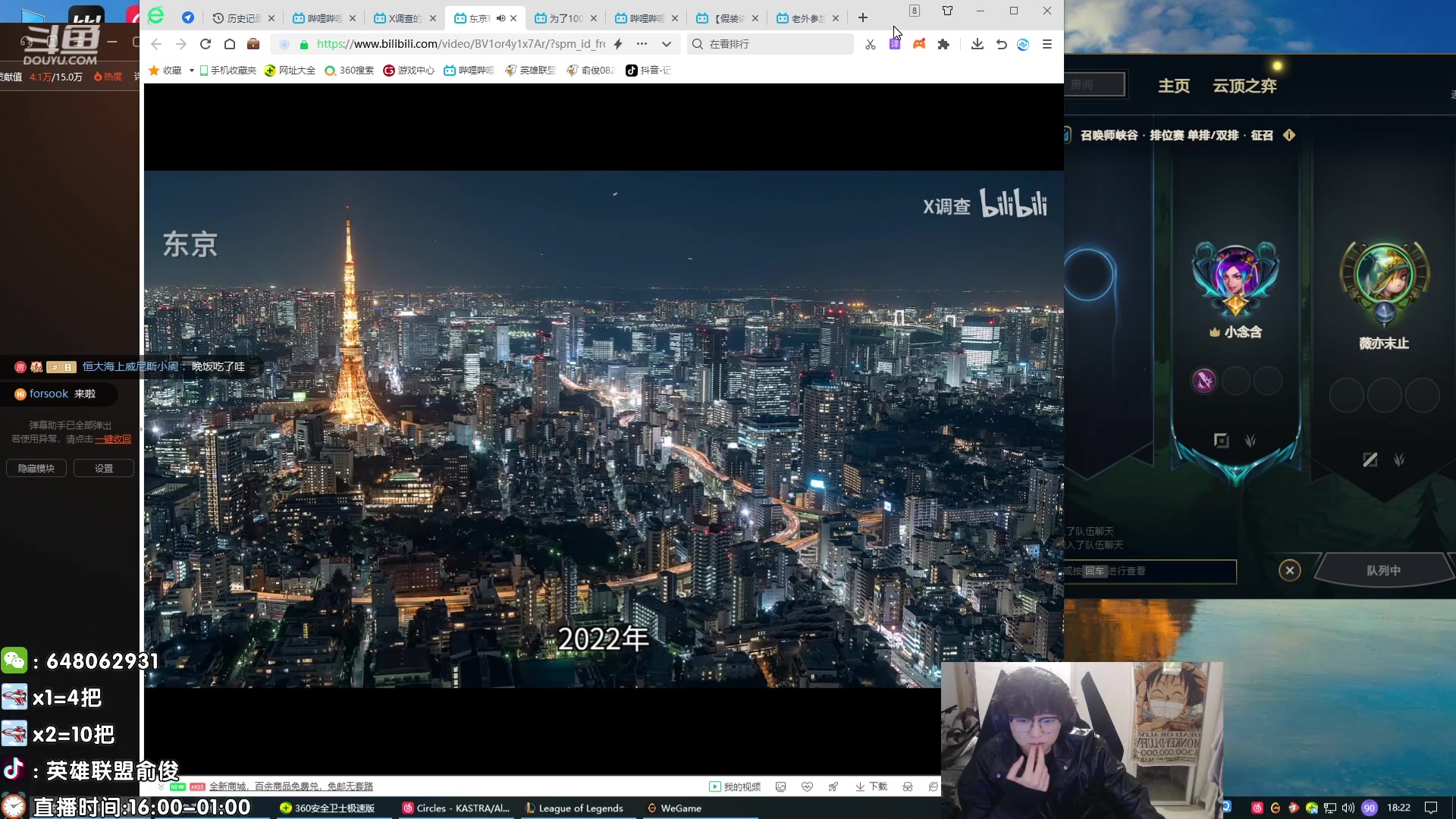Switch to the 【假装 tab
This screenshot has width=1456, height=819.
[726, 18]
